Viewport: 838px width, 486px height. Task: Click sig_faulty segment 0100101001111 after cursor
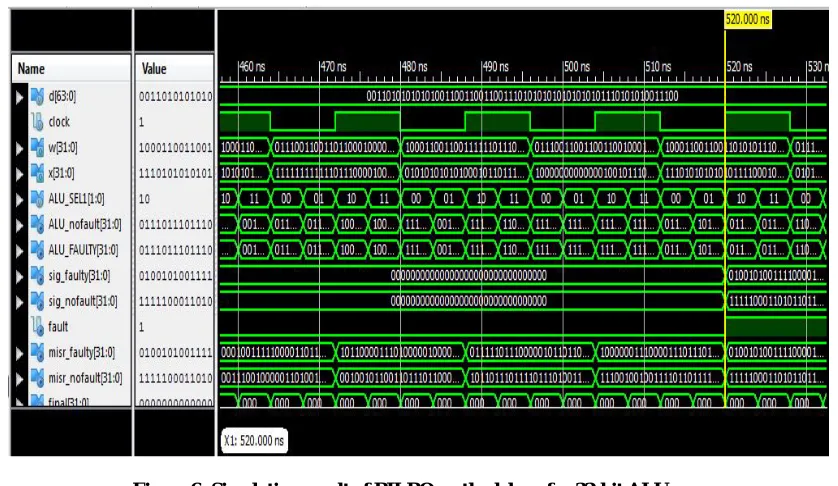(x=776, y=276)
